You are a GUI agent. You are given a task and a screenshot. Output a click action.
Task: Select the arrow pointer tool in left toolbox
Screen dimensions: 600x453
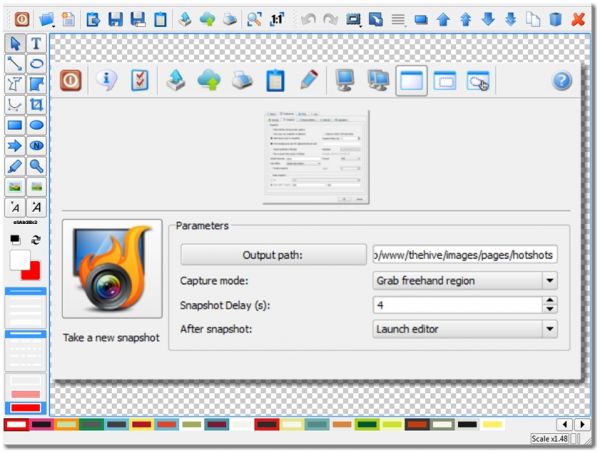coord(15,43)
